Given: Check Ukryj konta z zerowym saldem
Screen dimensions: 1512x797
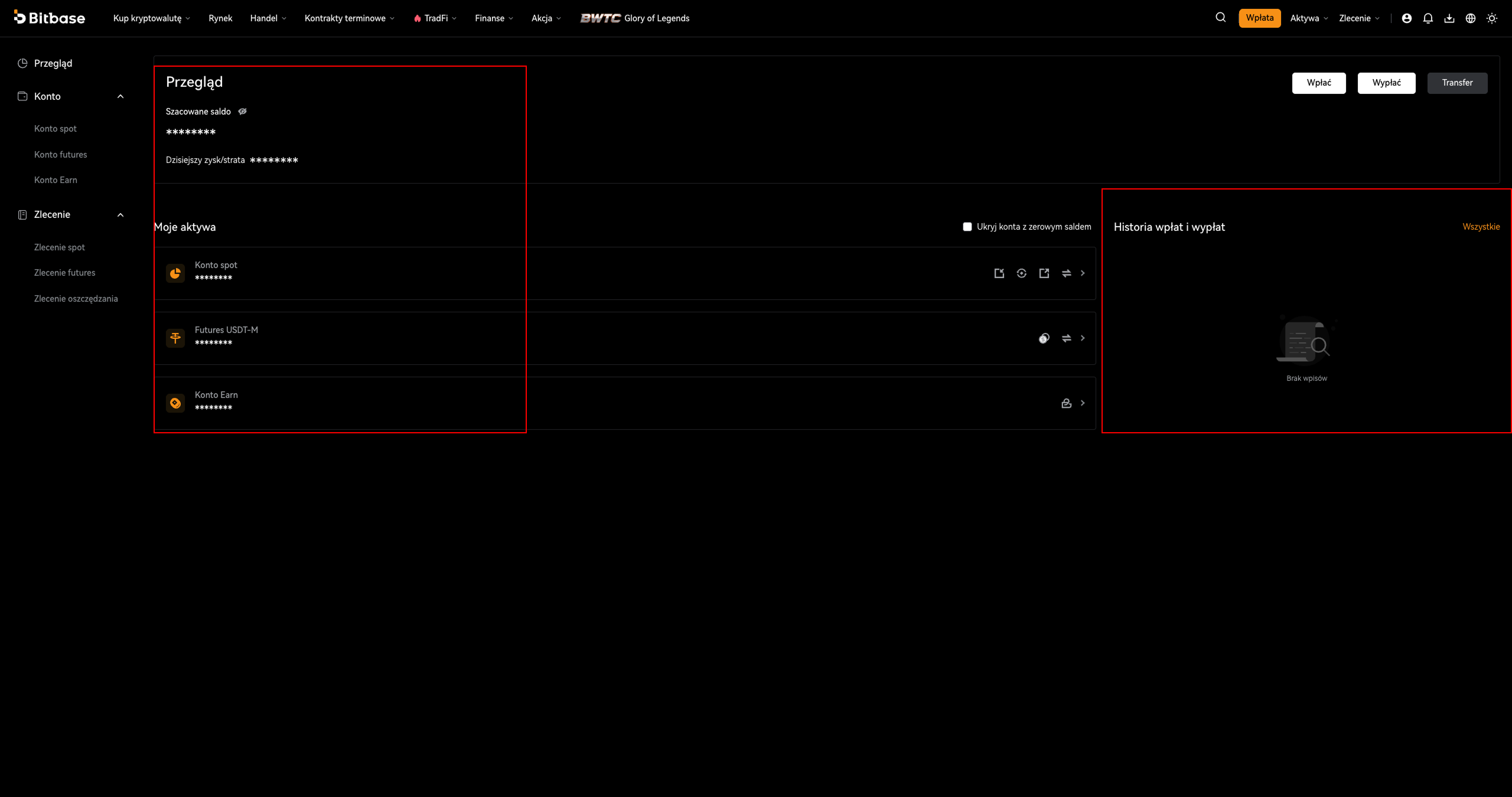Looking at the screenshot, I should pyautogui.click(x=967, y=227).
